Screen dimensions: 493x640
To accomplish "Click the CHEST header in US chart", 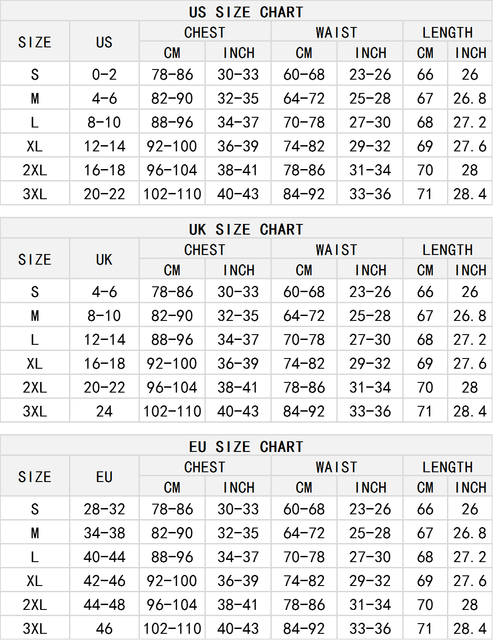I will (x=205, y=32).
